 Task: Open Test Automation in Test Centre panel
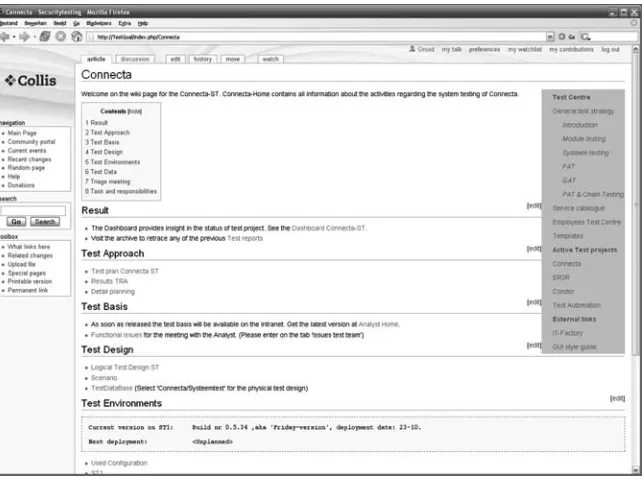pos(576,305)
